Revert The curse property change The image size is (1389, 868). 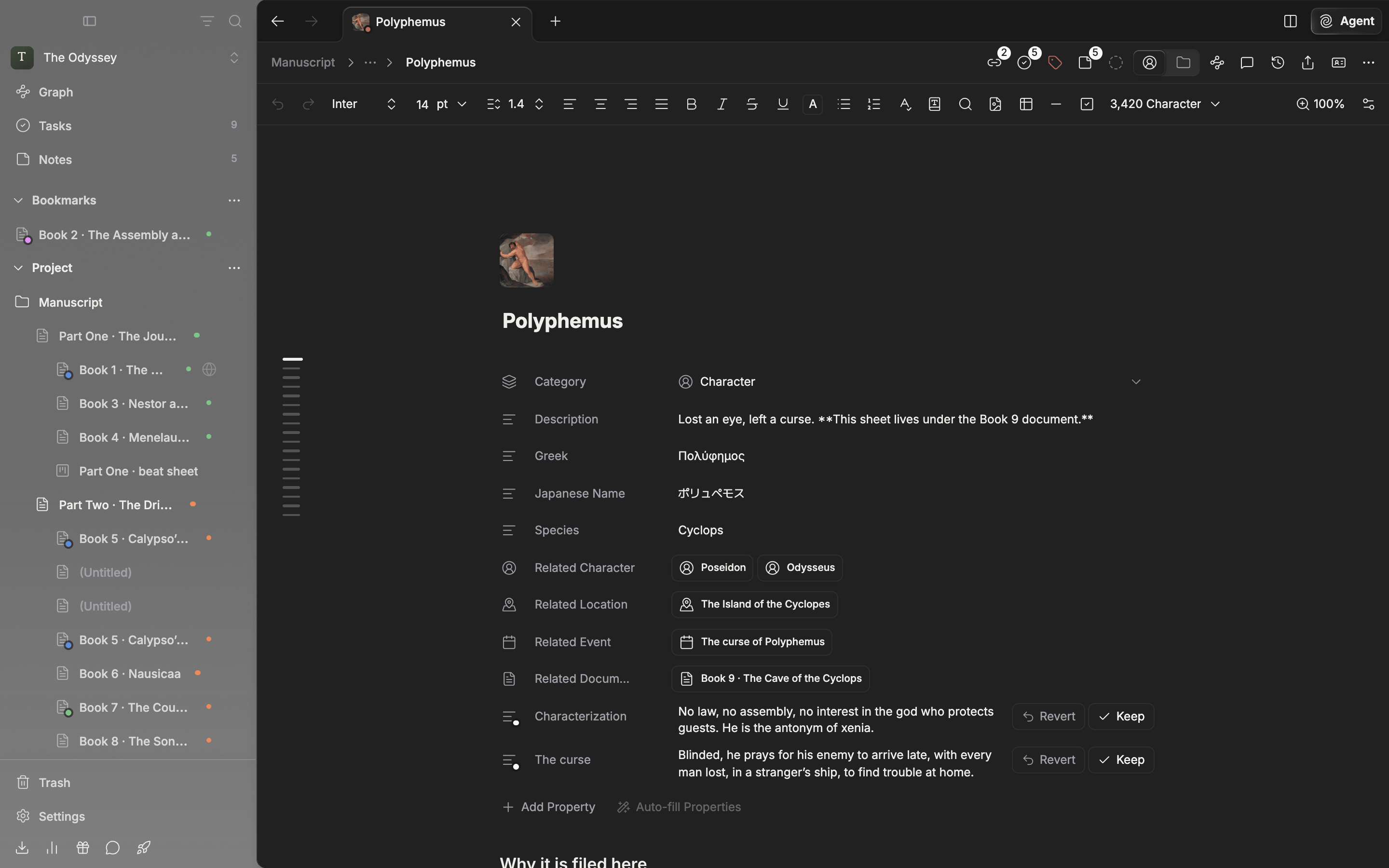(1048, 760)
